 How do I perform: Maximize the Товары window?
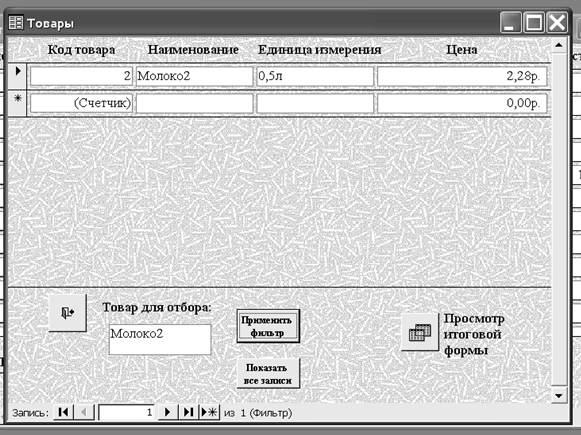534,23
